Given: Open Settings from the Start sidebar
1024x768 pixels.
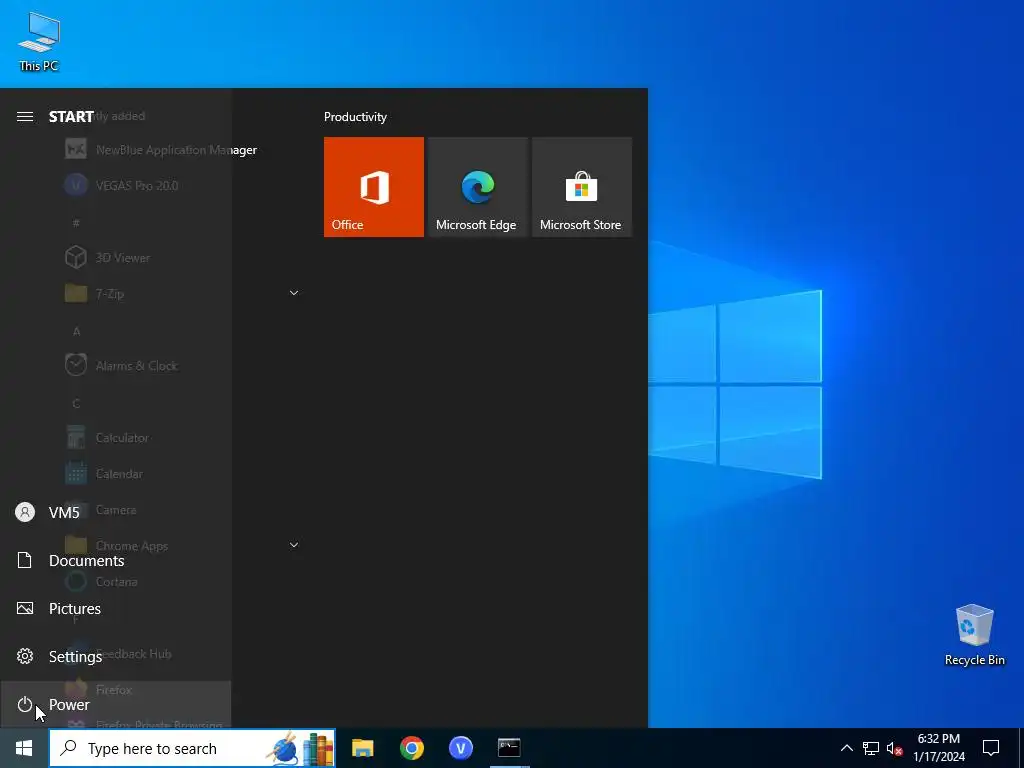Looking at the screenshot, I should click(x=116, y=656).
